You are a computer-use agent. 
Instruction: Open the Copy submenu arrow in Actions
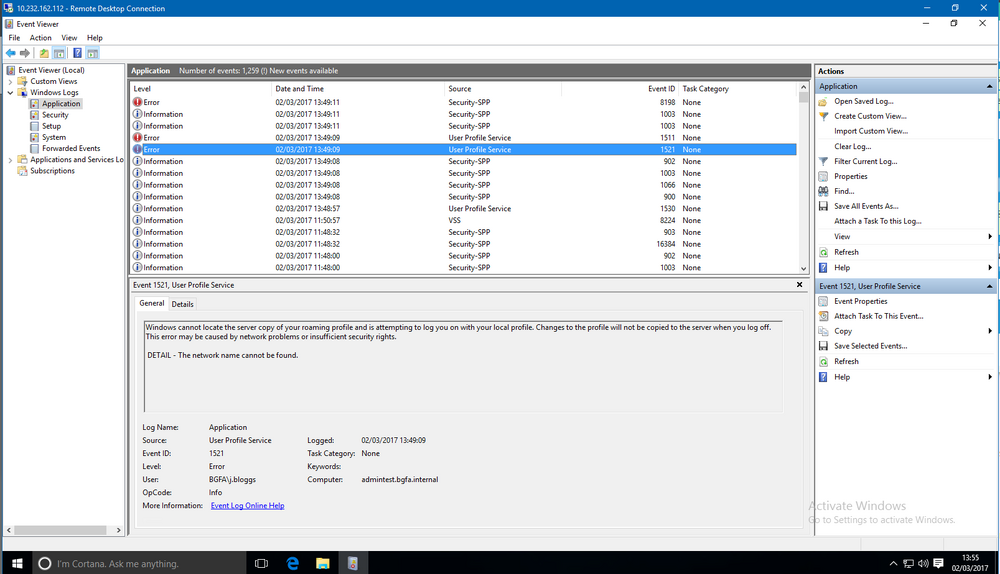[990, 331]
